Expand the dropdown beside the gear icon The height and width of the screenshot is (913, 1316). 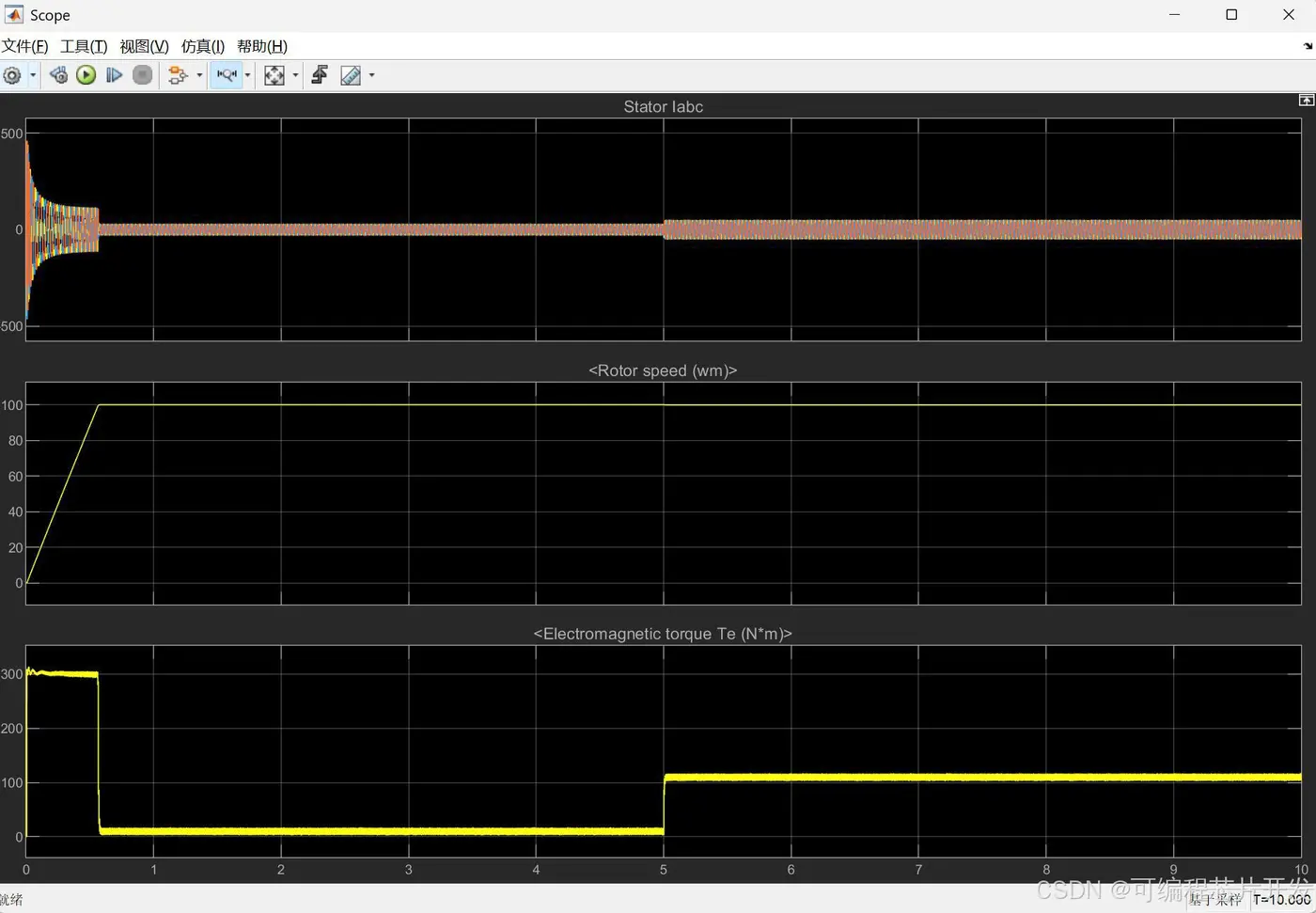click(x=33, y=75)
